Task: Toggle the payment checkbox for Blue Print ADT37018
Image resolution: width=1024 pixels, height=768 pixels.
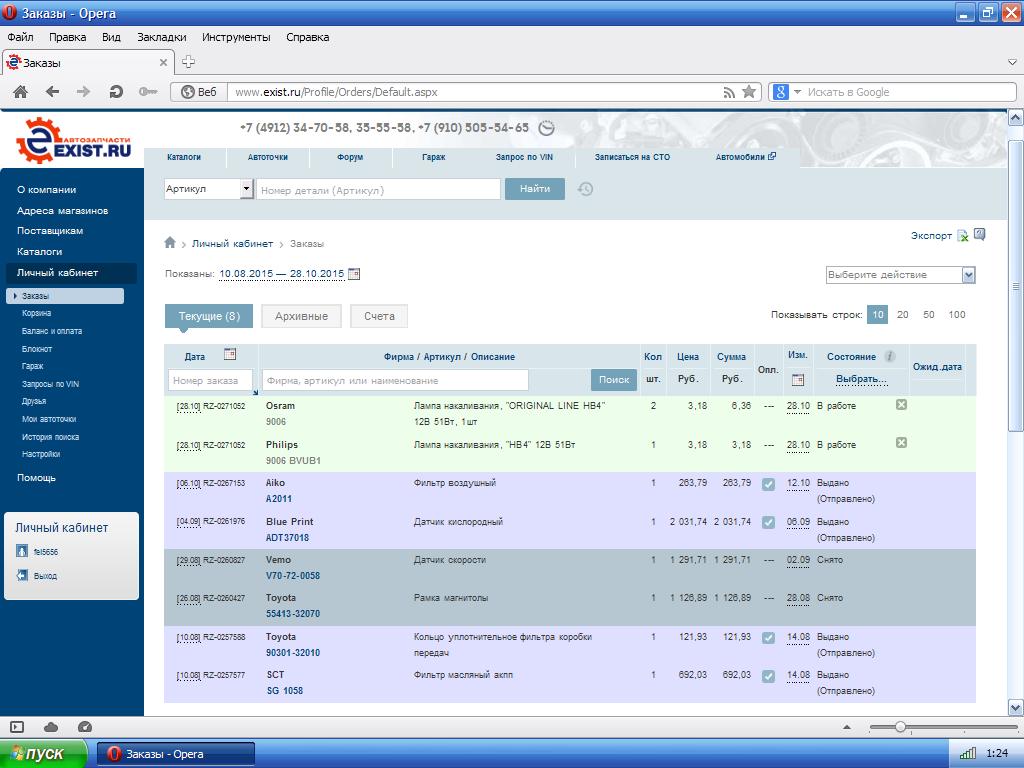Action: 768,522
